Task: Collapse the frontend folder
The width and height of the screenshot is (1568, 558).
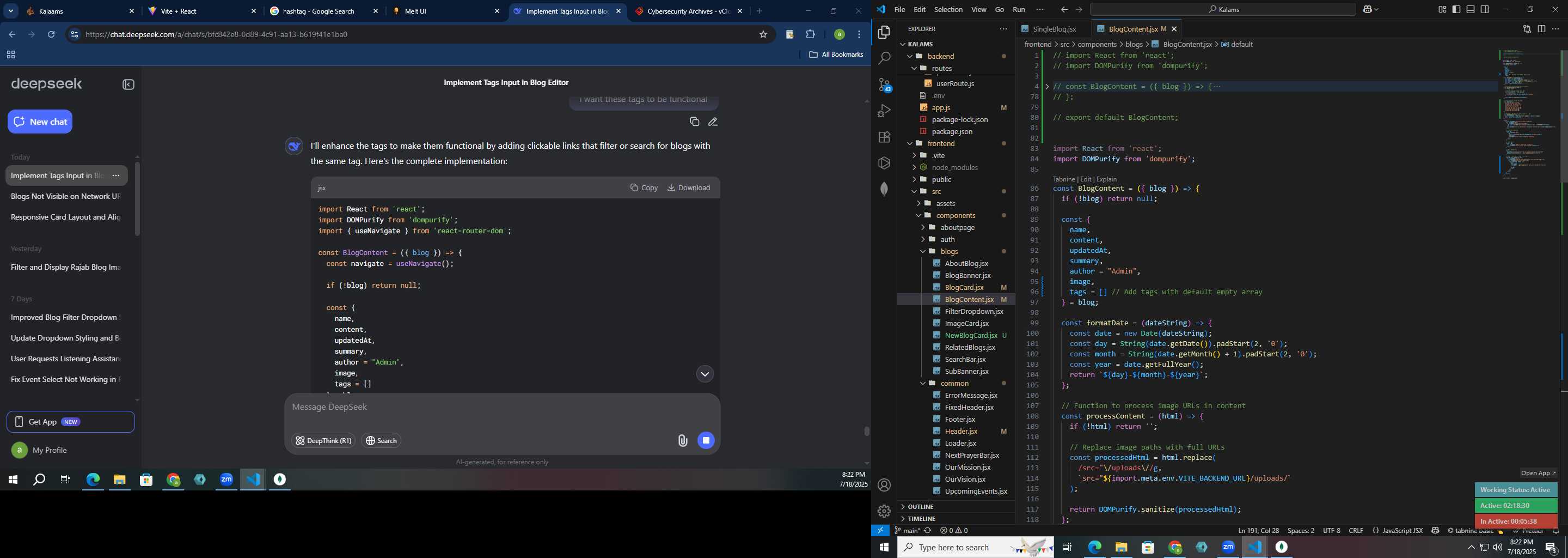Action: click(910, 143)
